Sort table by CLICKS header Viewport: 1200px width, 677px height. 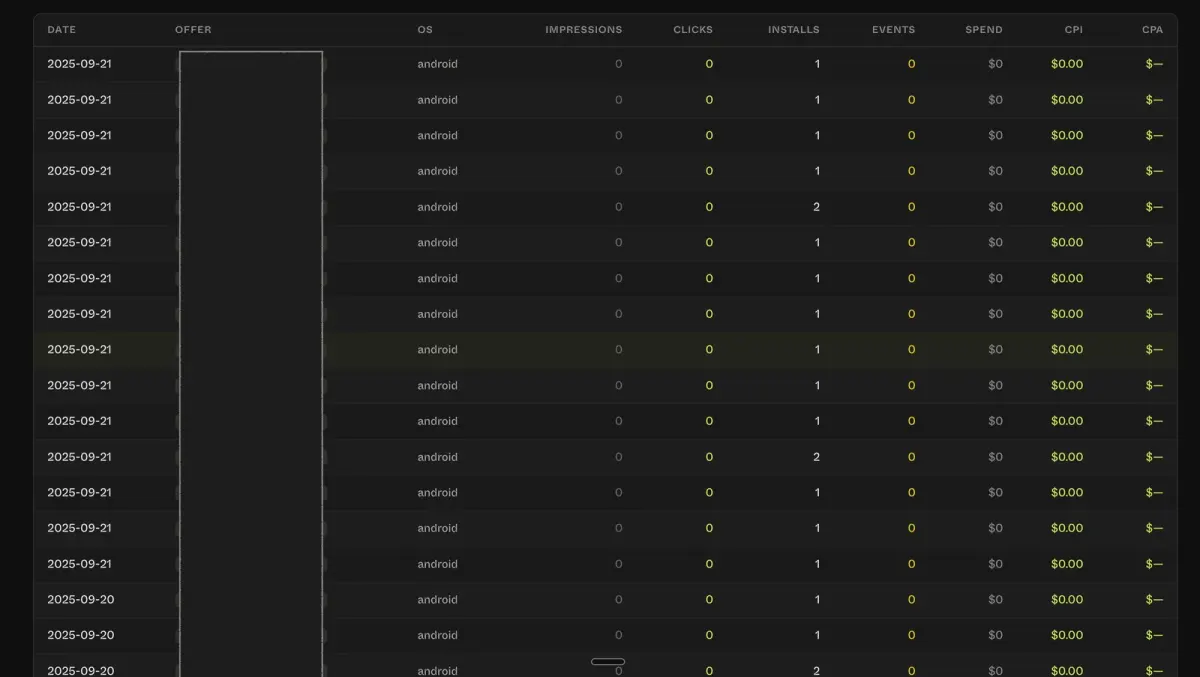(693, 30)
